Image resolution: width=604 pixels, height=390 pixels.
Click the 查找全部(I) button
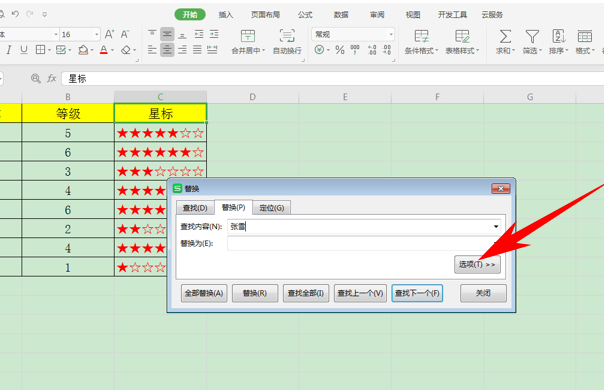306,293
